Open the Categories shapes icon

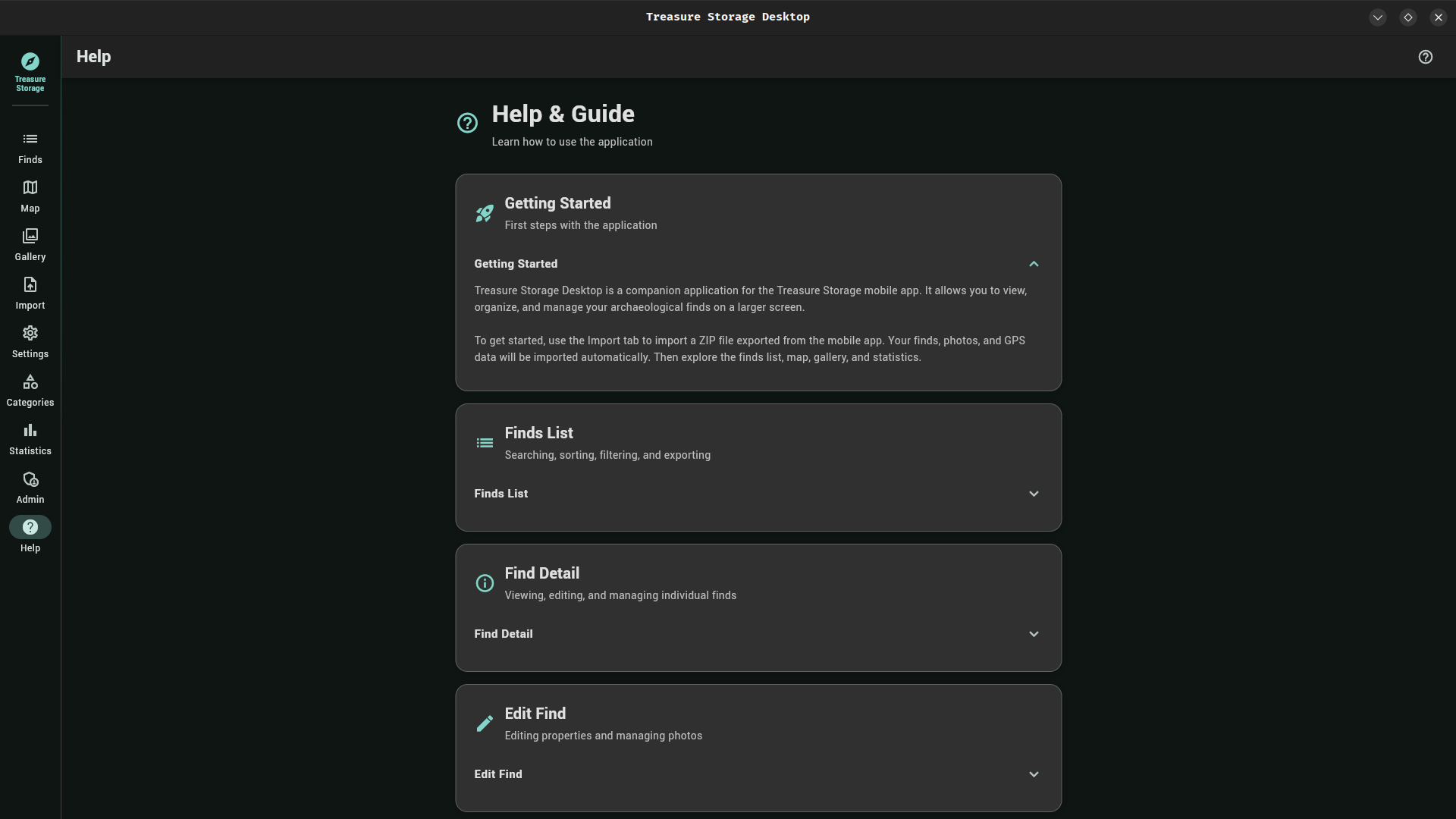click(x=30, y=381)
